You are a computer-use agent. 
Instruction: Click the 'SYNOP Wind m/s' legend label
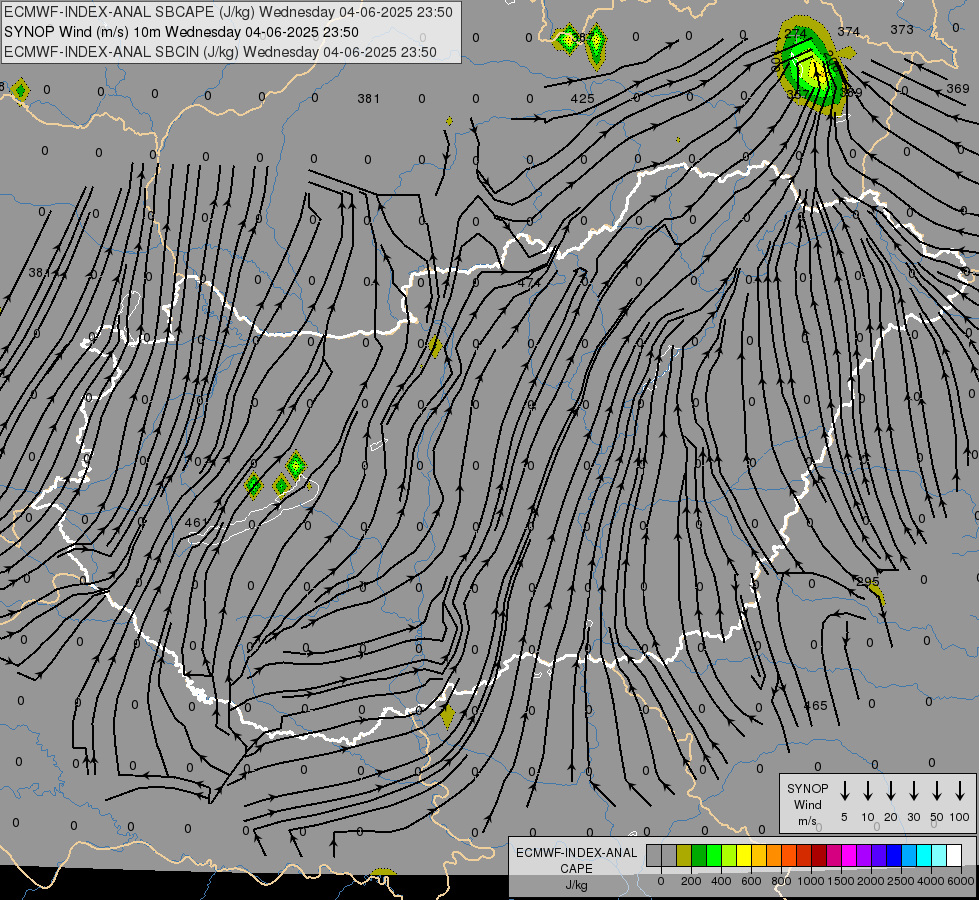pyautogui.click(x=807, y=805)
